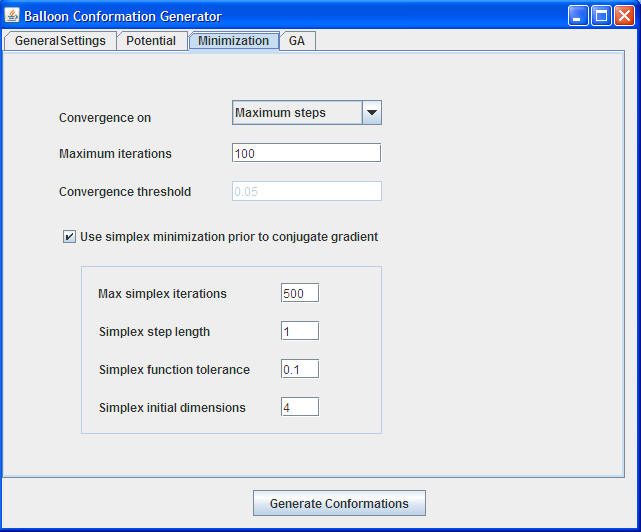This screenshot has height=532, width=641.
Task: Click the simplex minimization checkbox label text
Action: click(228, 237)
